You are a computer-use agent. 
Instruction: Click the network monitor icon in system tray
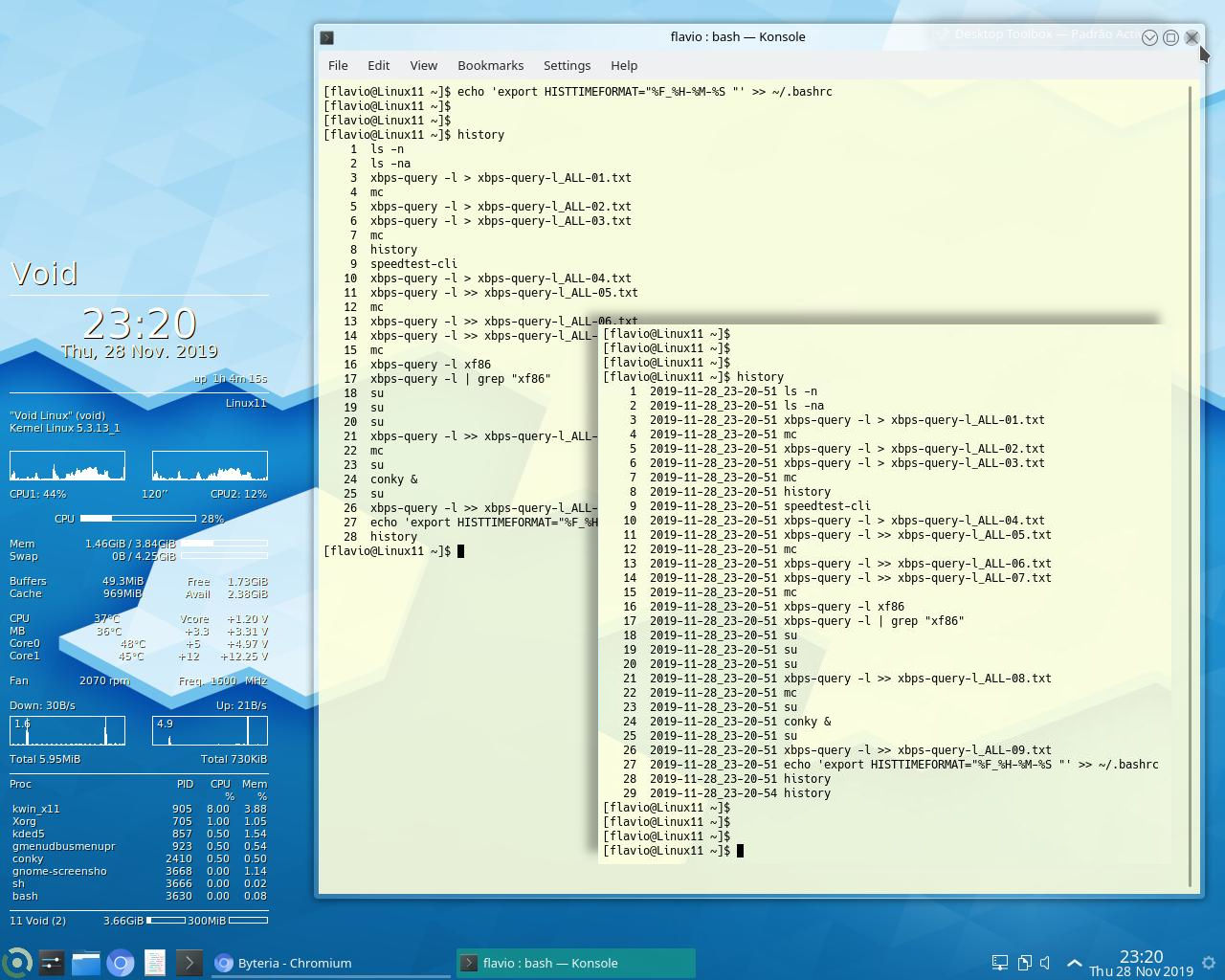[x=1000, y=963]
